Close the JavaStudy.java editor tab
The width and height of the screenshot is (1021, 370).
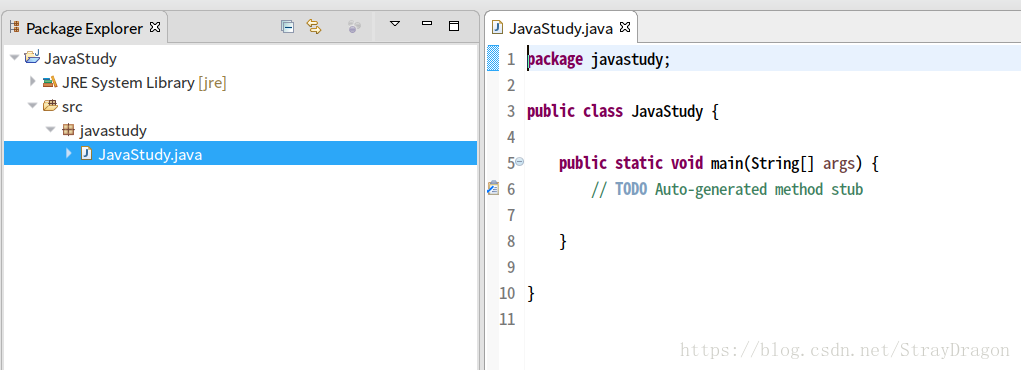[625, 27]
